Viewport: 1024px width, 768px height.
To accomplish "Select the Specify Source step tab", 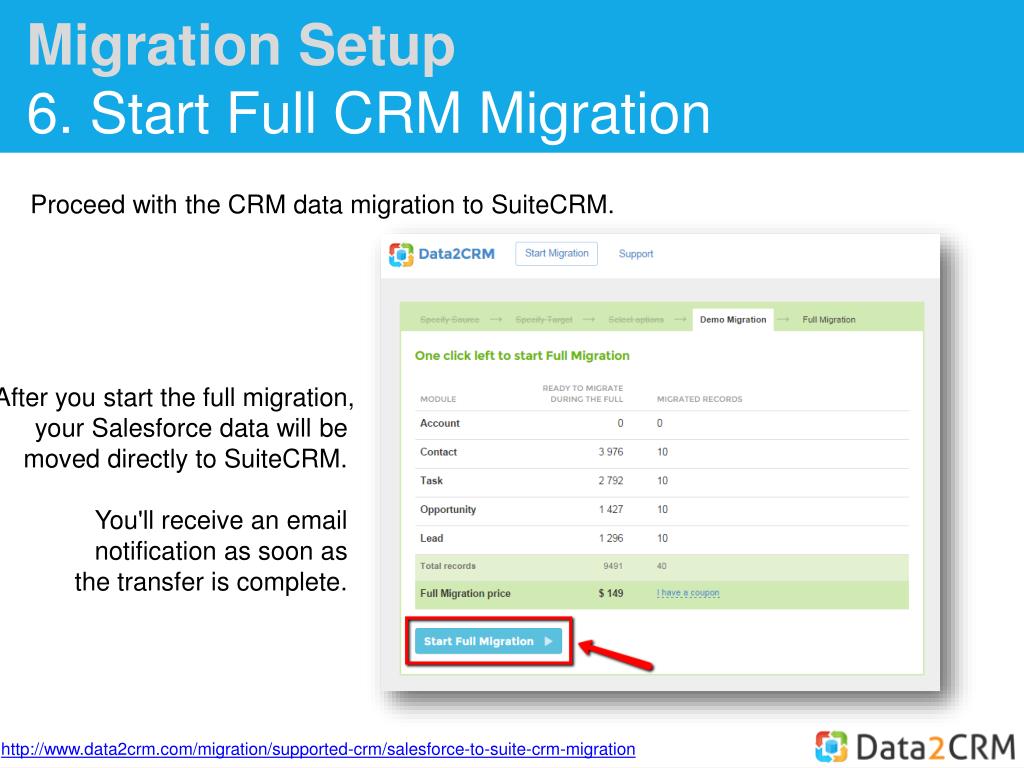I will click(449, 320).
